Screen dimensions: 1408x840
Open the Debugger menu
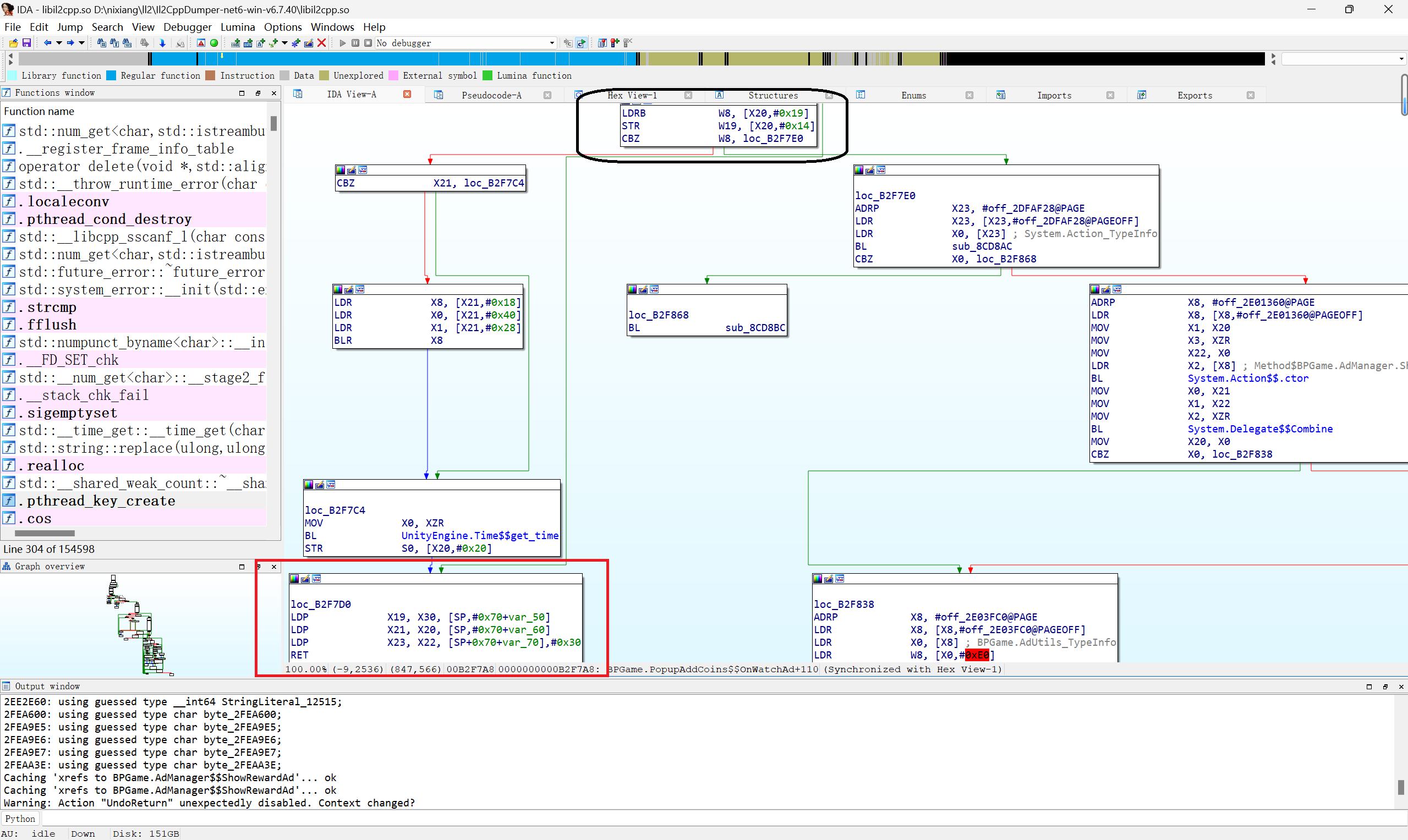click(188, 27)
